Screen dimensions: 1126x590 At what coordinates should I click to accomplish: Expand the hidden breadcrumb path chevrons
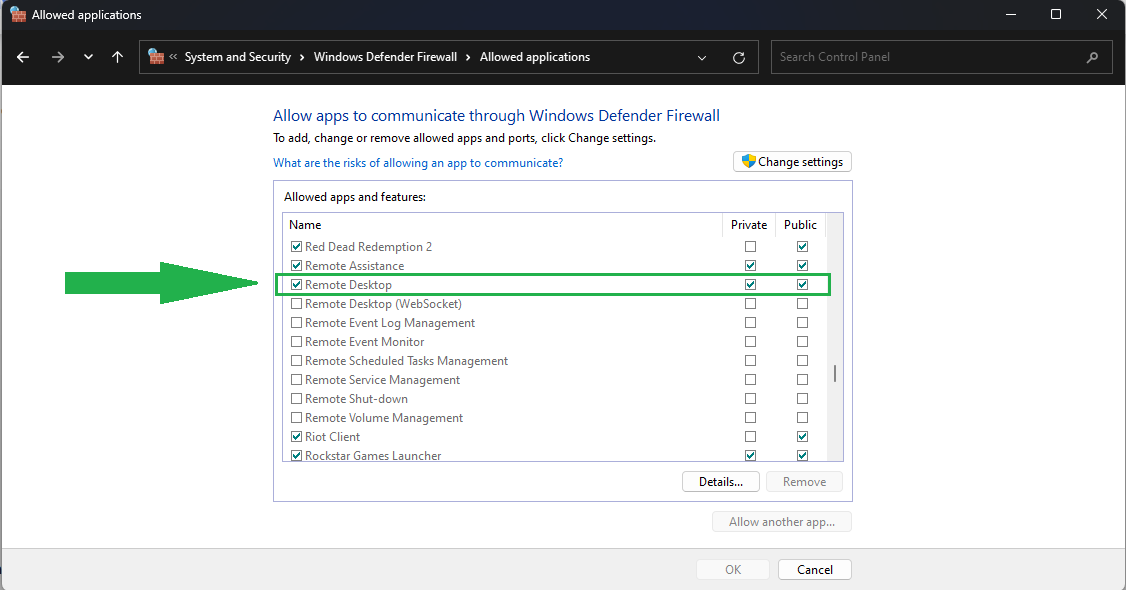coord(173,57)
